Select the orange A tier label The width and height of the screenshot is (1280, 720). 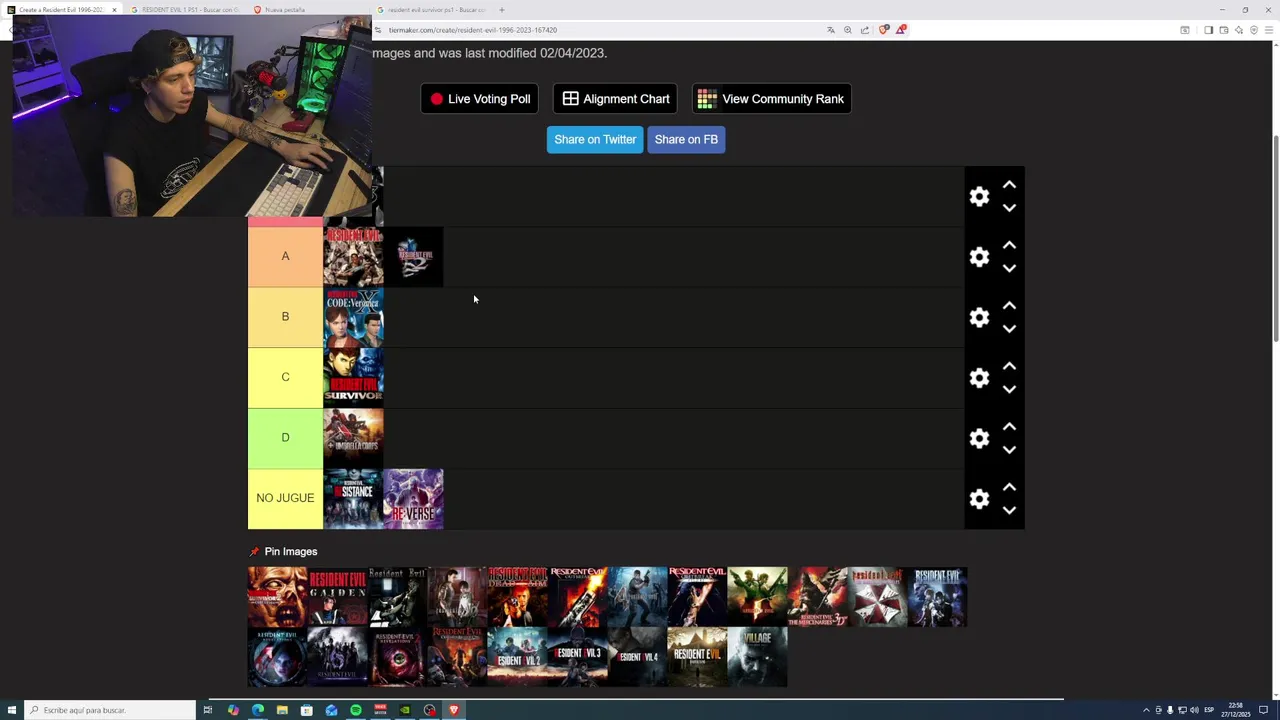(x=285, y=257)
